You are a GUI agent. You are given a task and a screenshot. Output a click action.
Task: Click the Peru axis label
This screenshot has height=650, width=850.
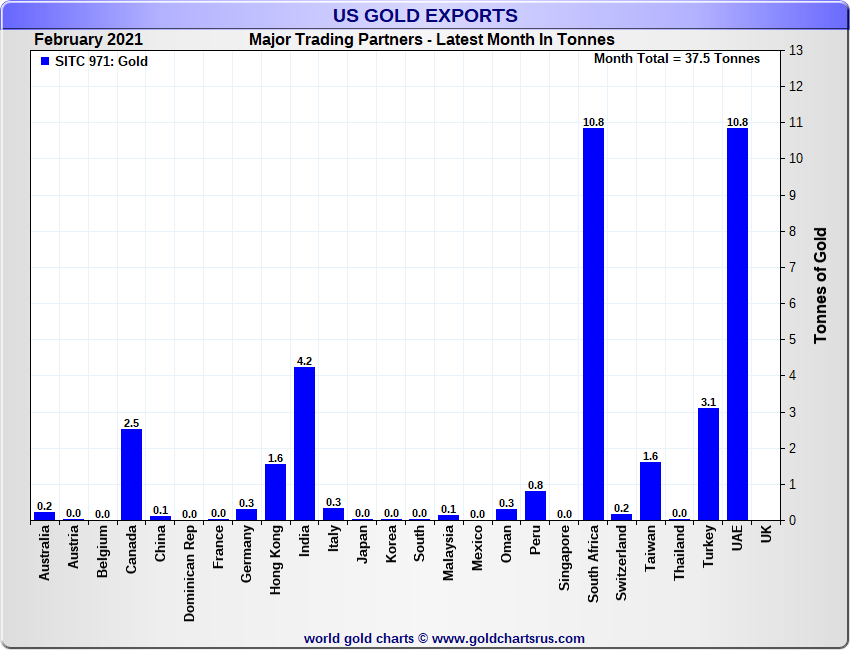536,540
